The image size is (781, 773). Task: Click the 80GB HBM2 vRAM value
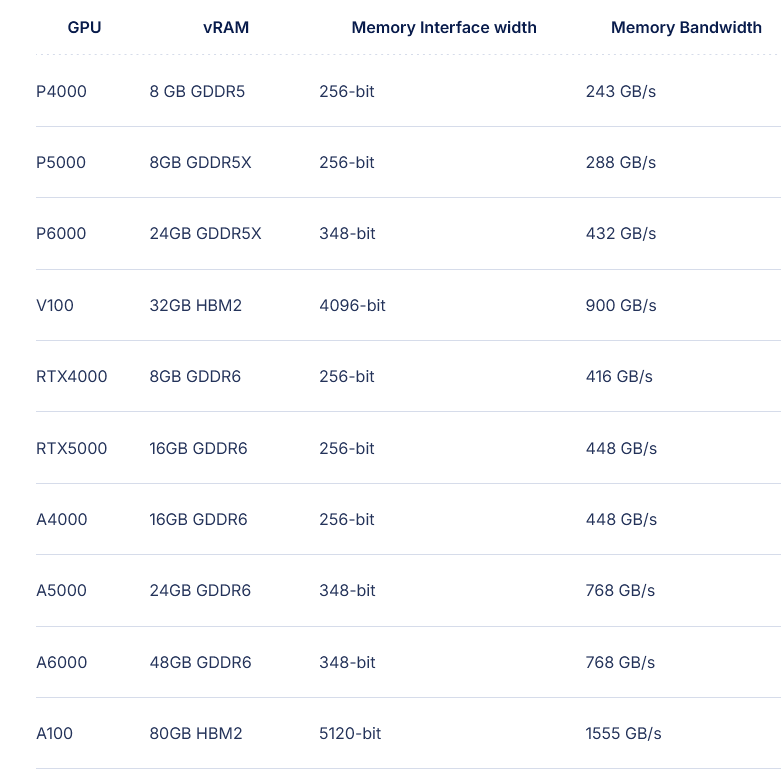(196, 734)
